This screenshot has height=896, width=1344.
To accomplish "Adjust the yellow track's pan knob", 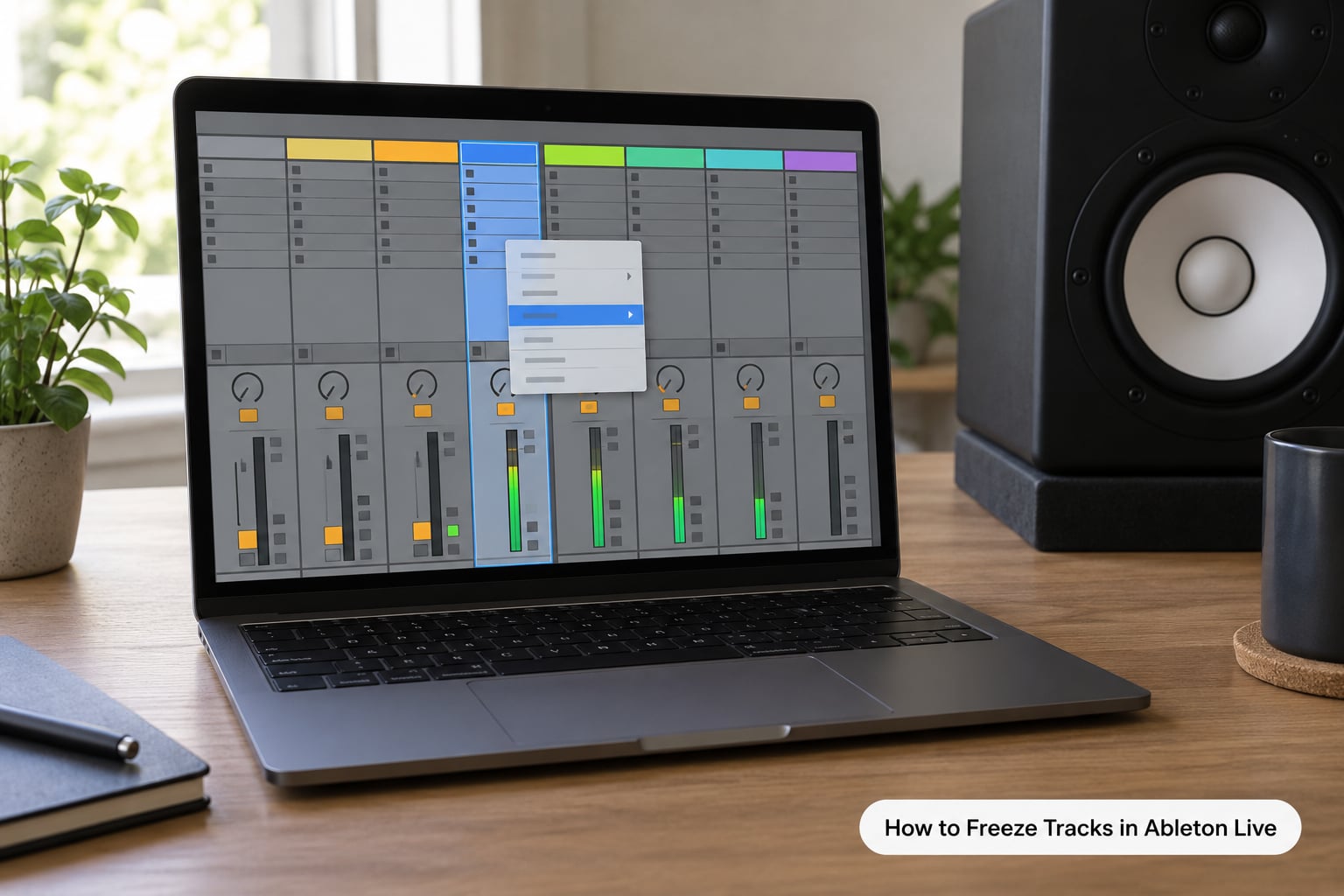I will click(x=333, y=385).
